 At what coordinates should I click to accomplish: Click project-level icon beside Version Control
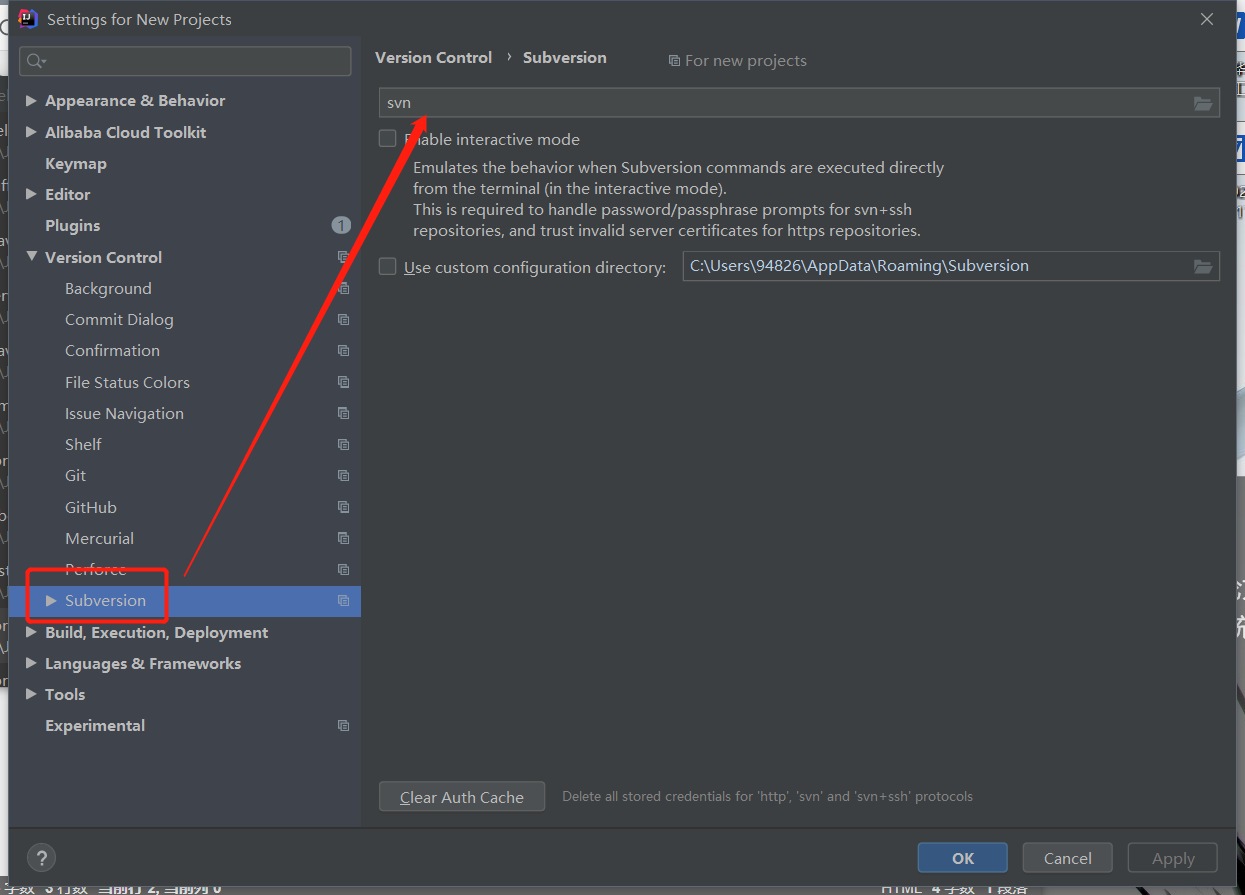[343, 257]
